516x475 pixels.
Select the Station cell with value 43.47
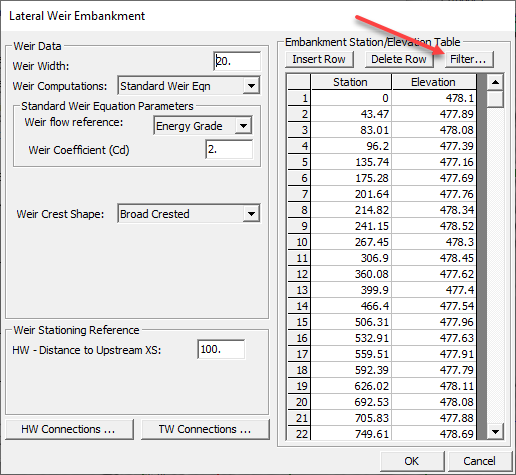351,114
